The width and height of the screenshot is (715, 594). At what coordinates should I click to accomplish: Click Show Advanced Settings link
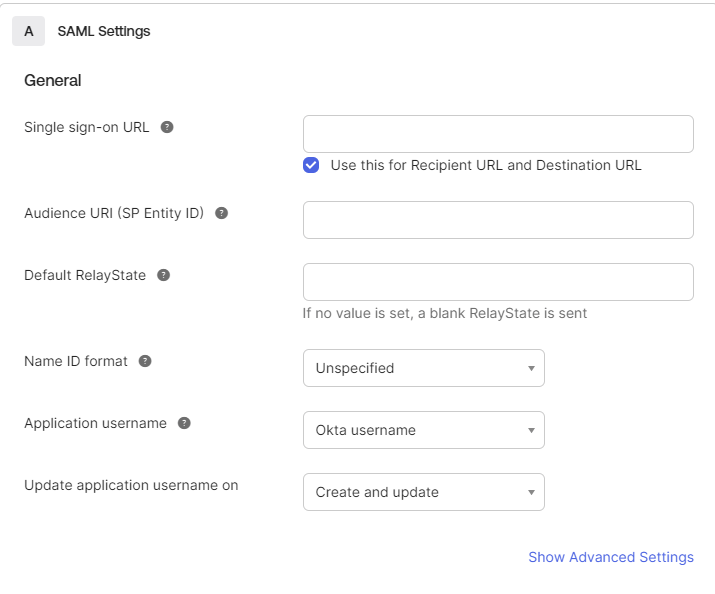(610, 557)
